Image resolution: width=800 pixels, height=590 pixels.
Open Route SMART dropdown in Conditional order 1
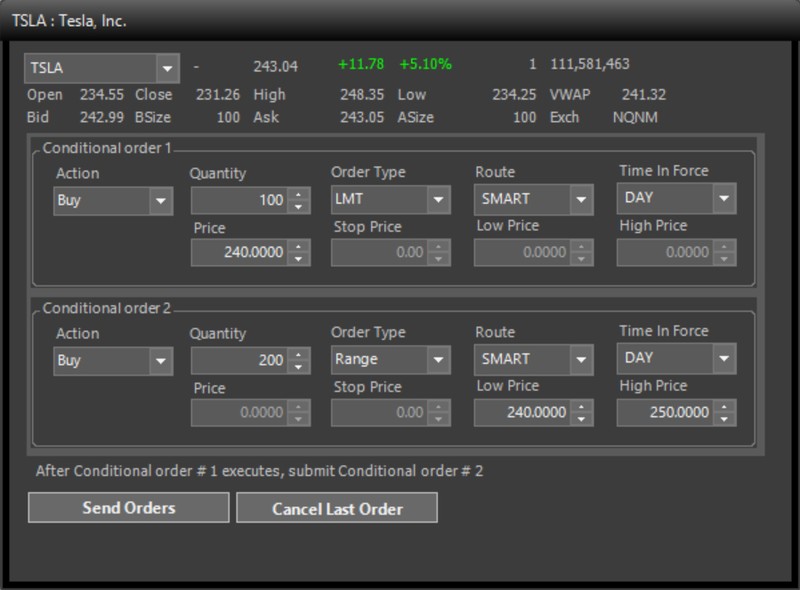581,199
